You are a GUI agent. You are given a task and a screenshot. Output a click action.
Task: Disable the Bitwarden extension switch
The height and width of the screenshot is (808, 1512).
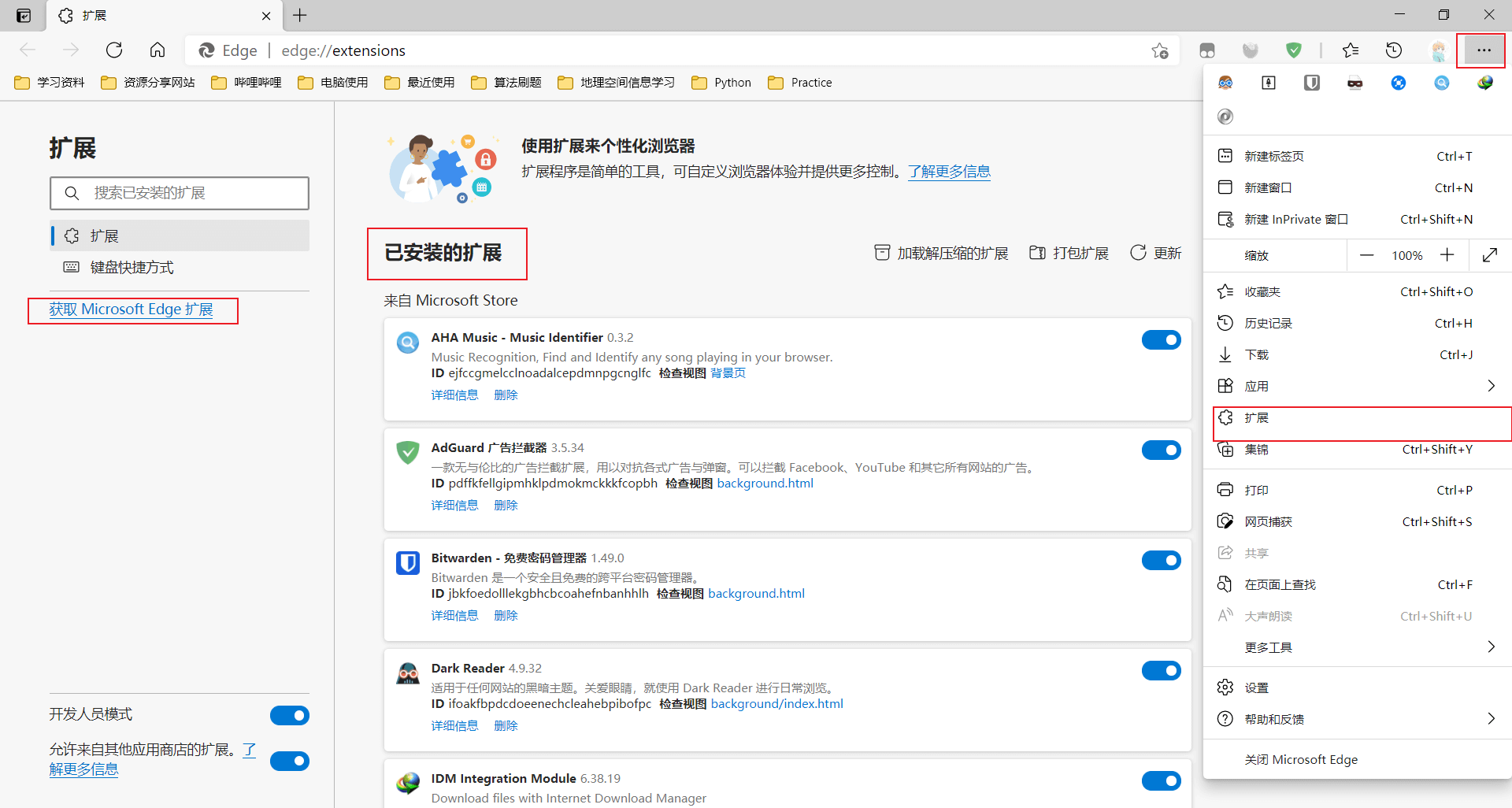coord(1161,560)
